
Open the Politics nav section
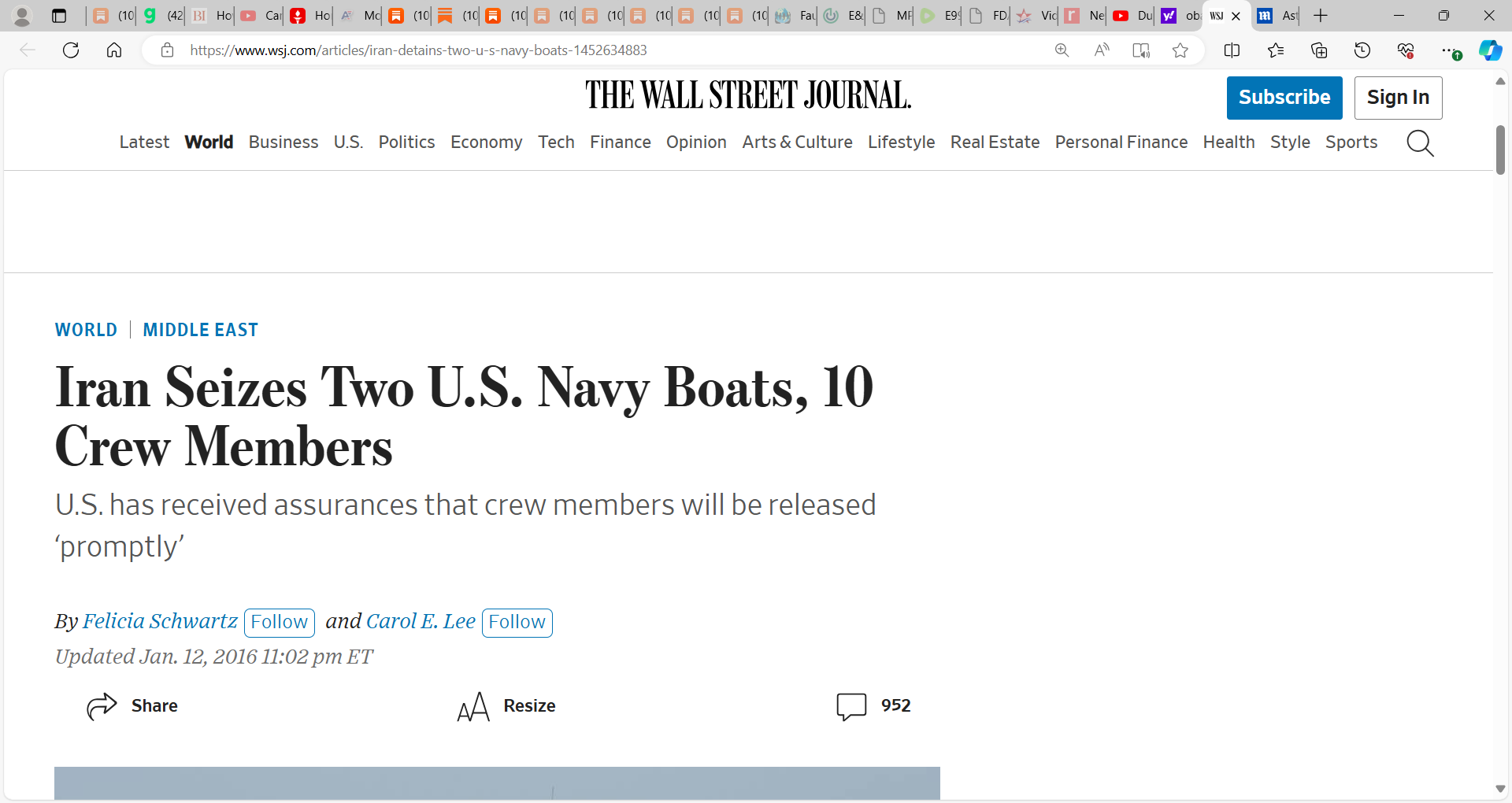point(406,142)
